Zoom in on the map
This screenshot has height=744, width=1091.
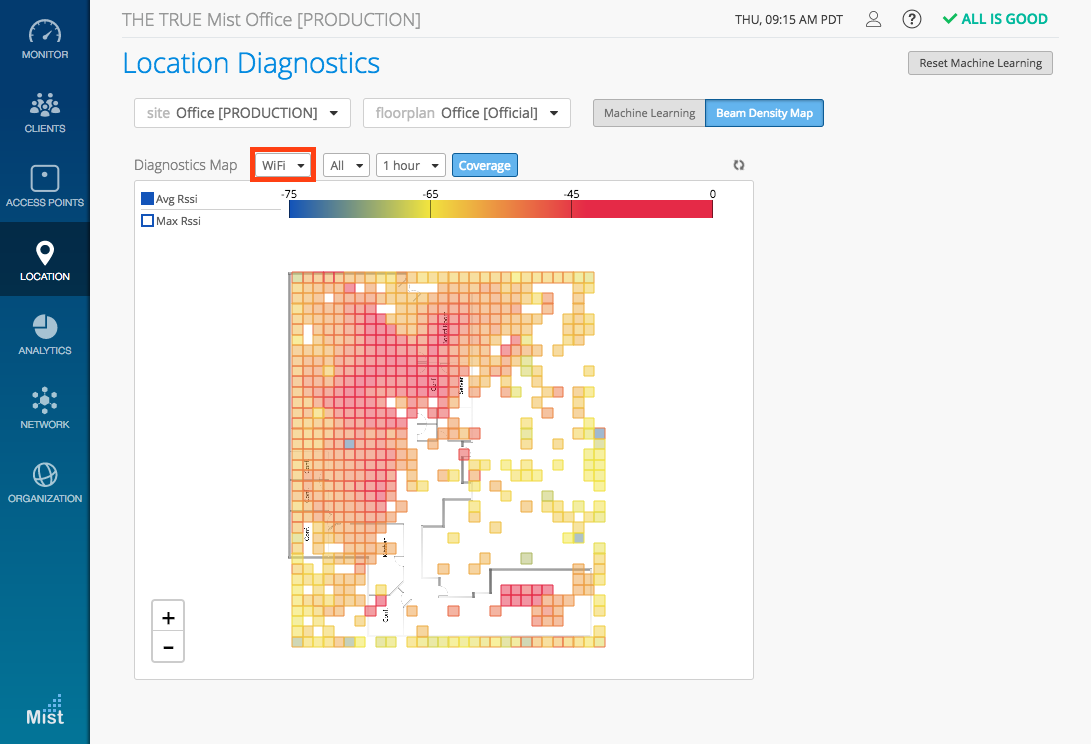tap(168, 617)
